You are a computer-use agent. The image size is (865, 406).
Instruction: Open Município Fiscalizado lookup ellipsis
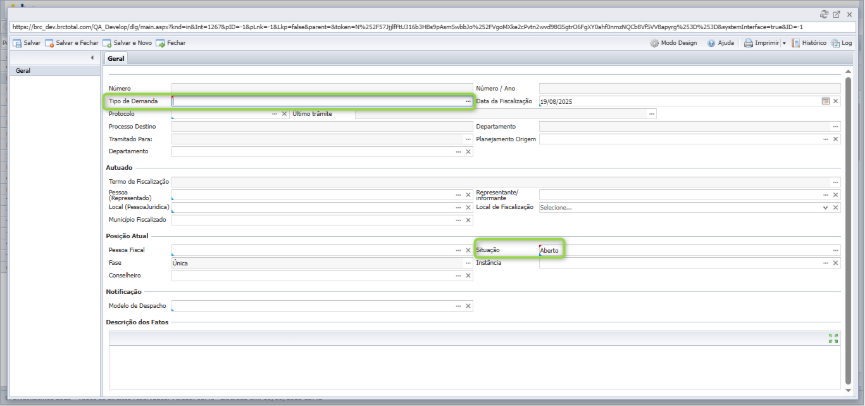[458, 220]
